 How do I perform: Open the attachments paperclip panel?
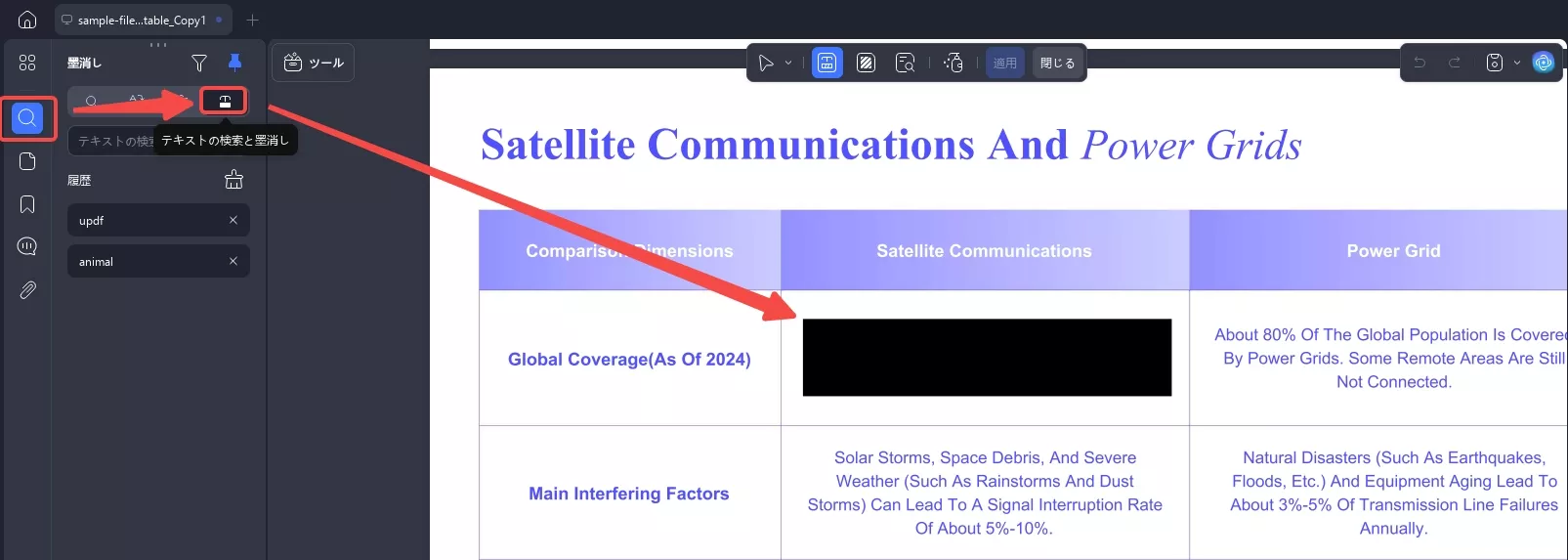[27, 290]
